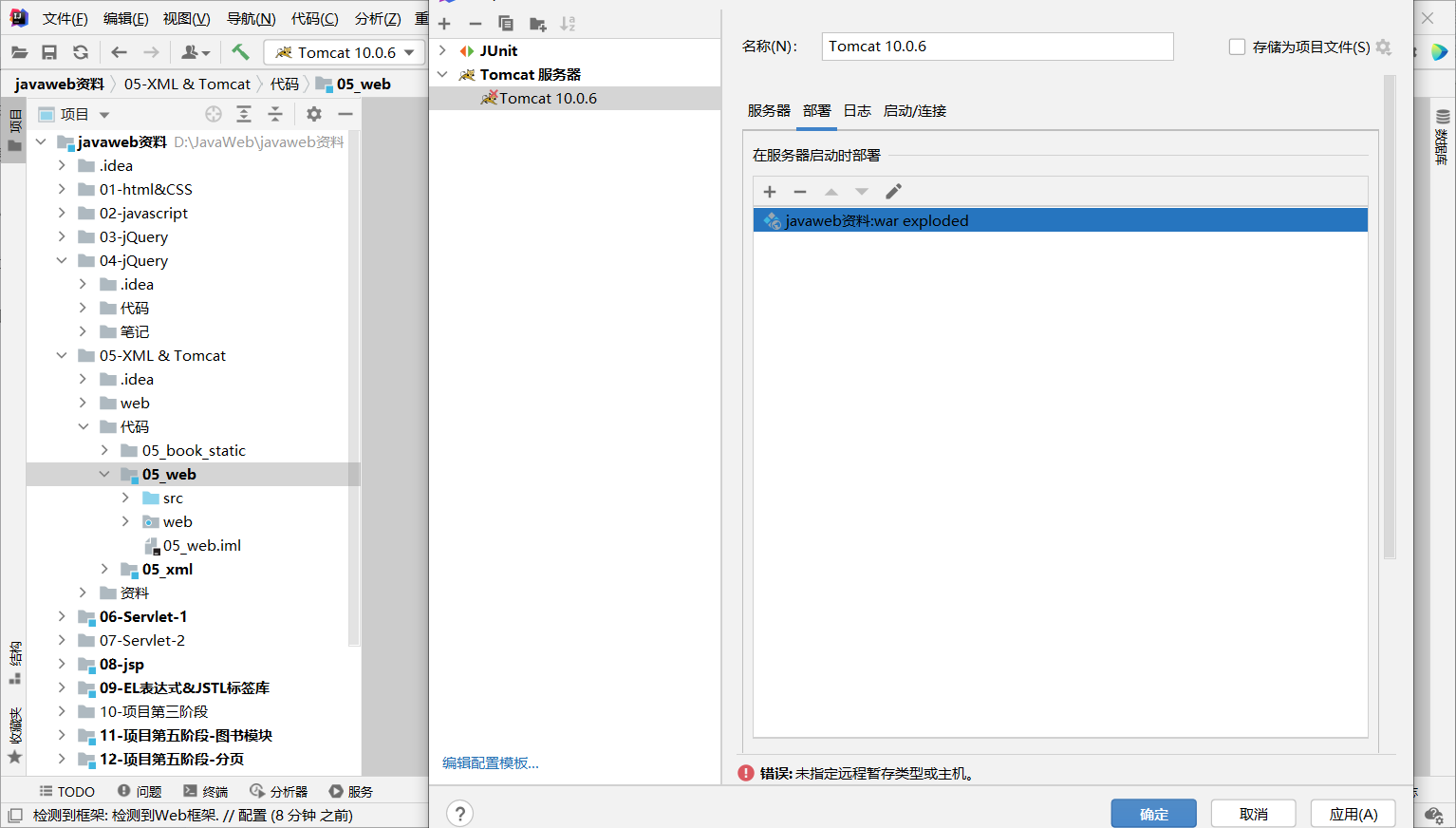Switch to 启动/连接 tab

(x=915, y=111)
